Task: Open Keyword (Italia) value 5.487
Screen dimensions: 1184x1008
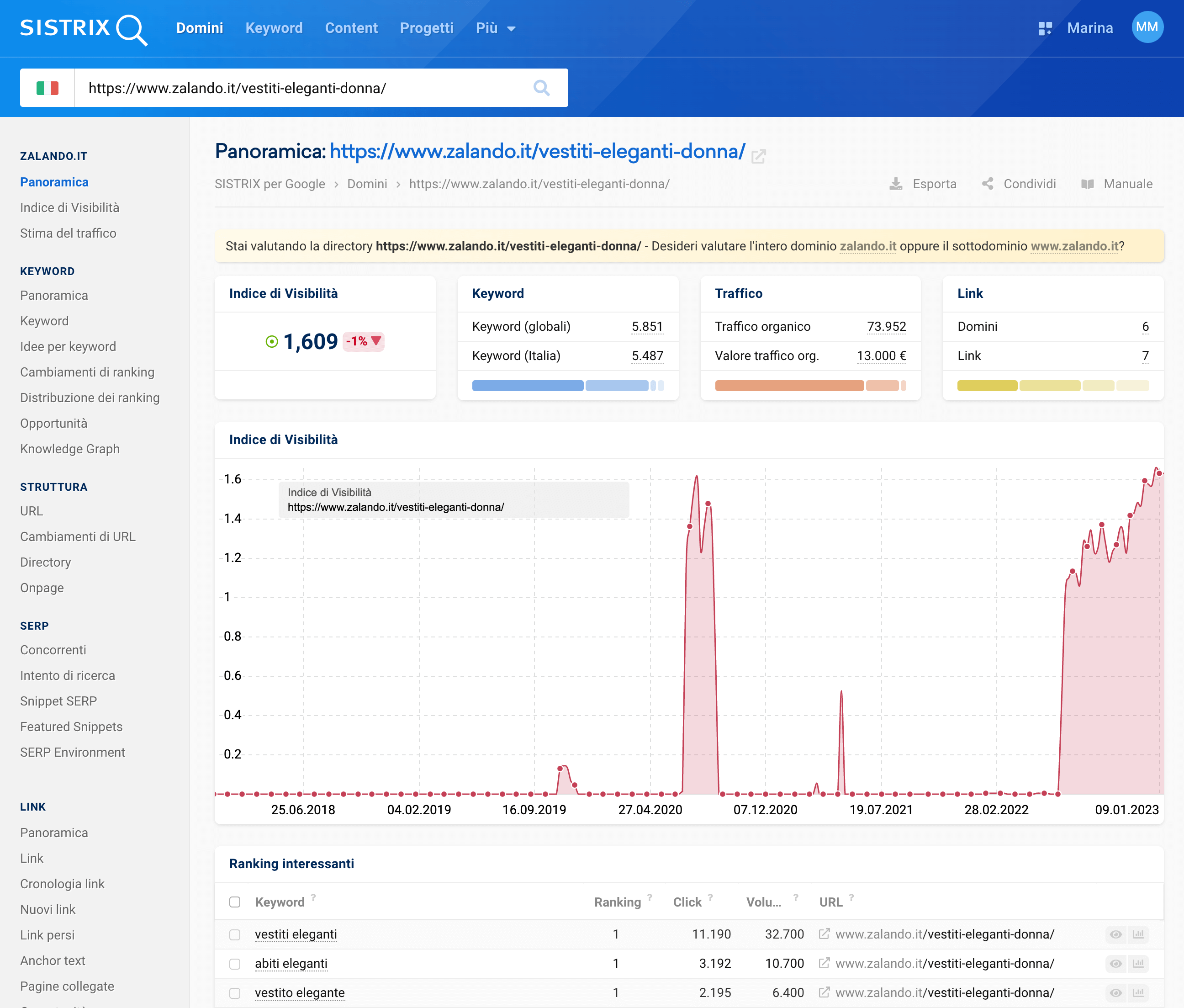Action: pos(647,355)
